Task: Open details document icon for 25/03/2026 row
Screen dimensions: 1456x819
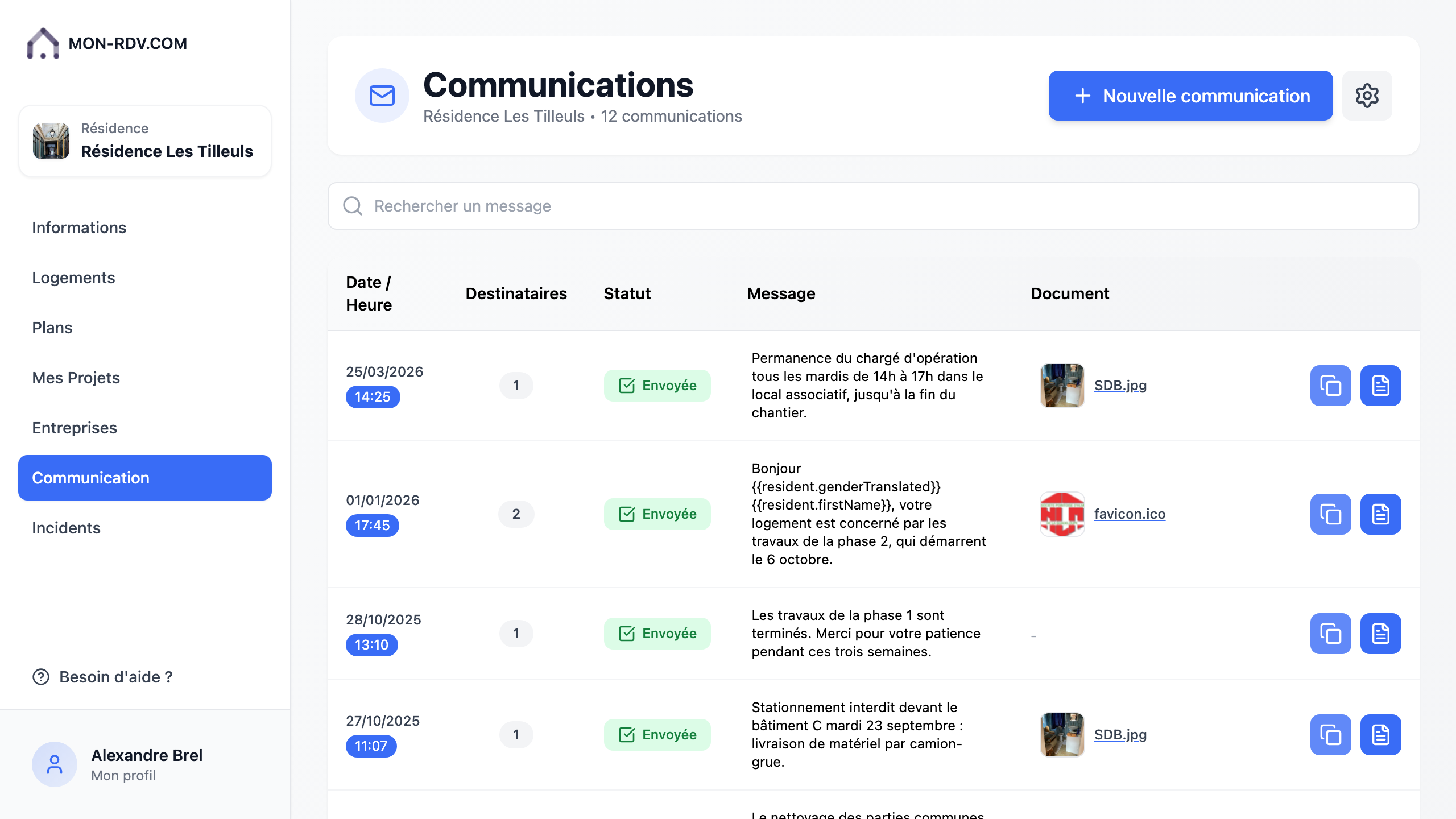Action: click(1380, 386)
